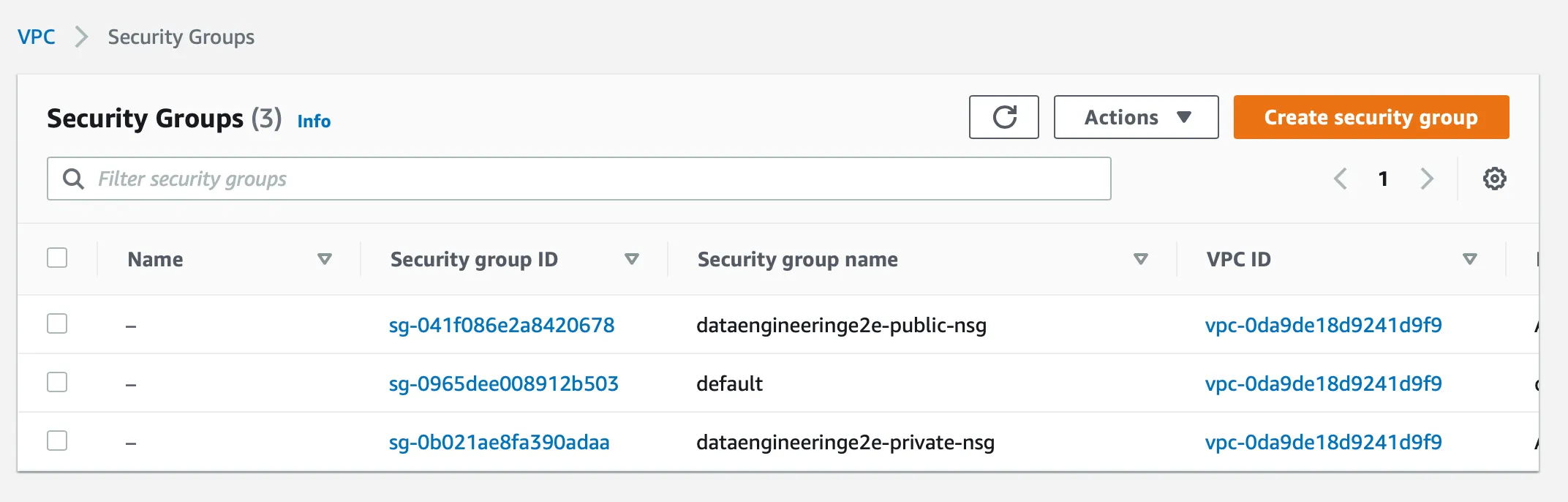Click the default group name cell
This screenshot has width=1568, height=502.
click(x=729, y=383)
